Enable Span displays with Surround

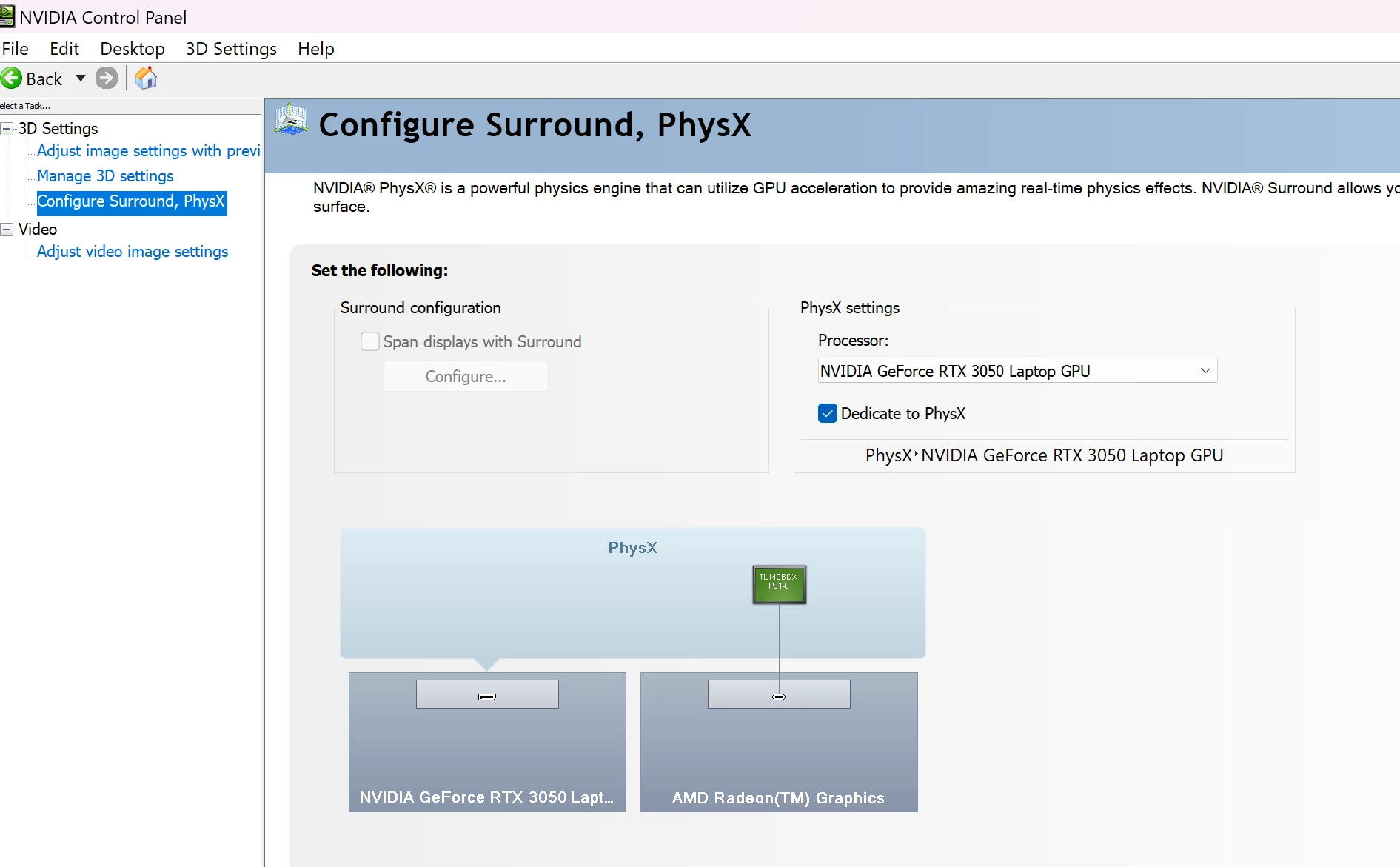(x=370, y=341)
